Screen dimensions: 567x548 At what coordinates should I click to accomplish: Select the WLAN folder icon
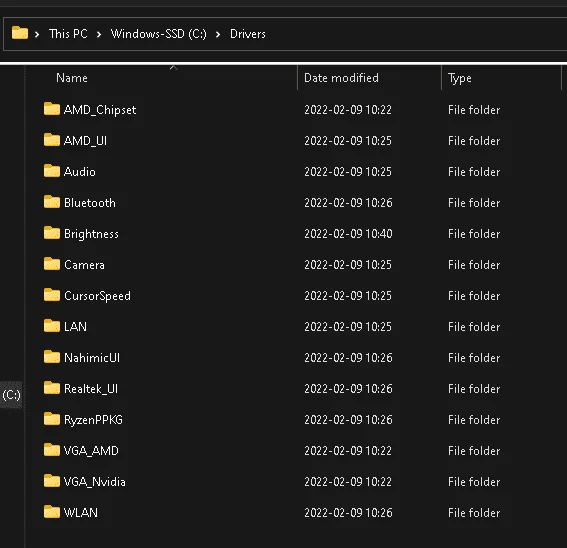tap(52, 512)
